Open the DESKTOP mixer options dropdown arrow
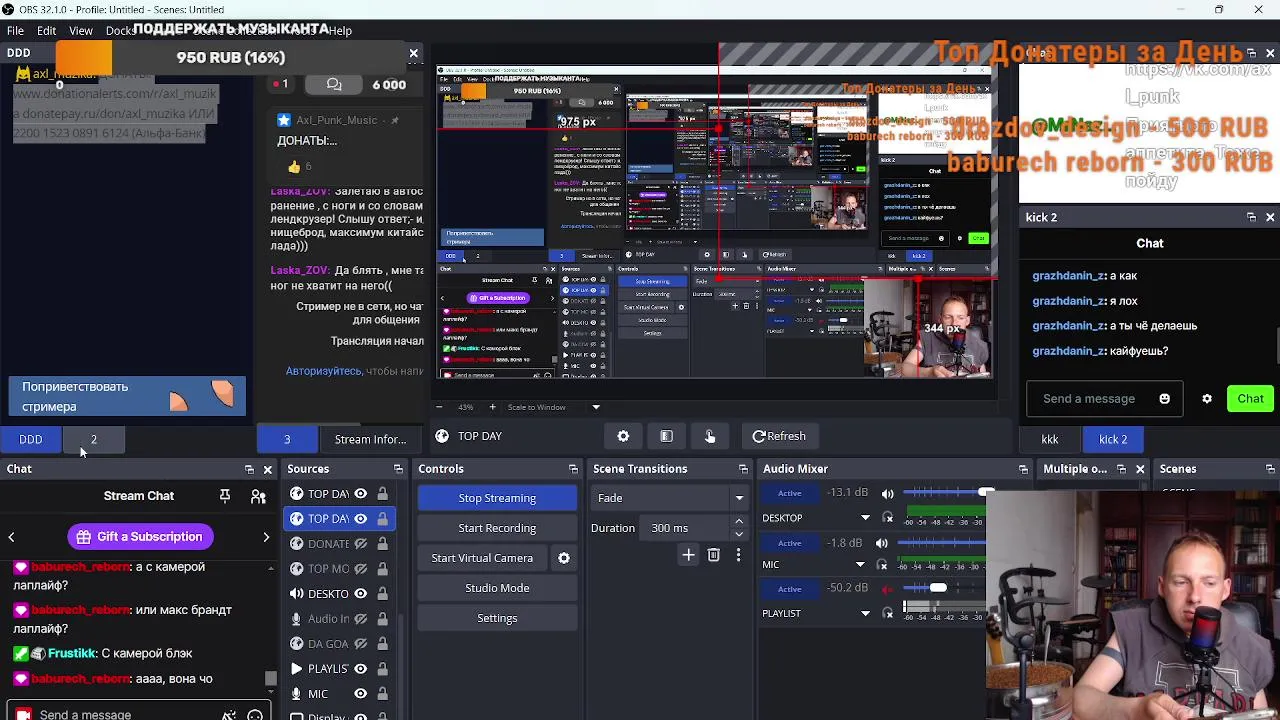The width and height of the screenshot is (1280, 720). [865, 518]
